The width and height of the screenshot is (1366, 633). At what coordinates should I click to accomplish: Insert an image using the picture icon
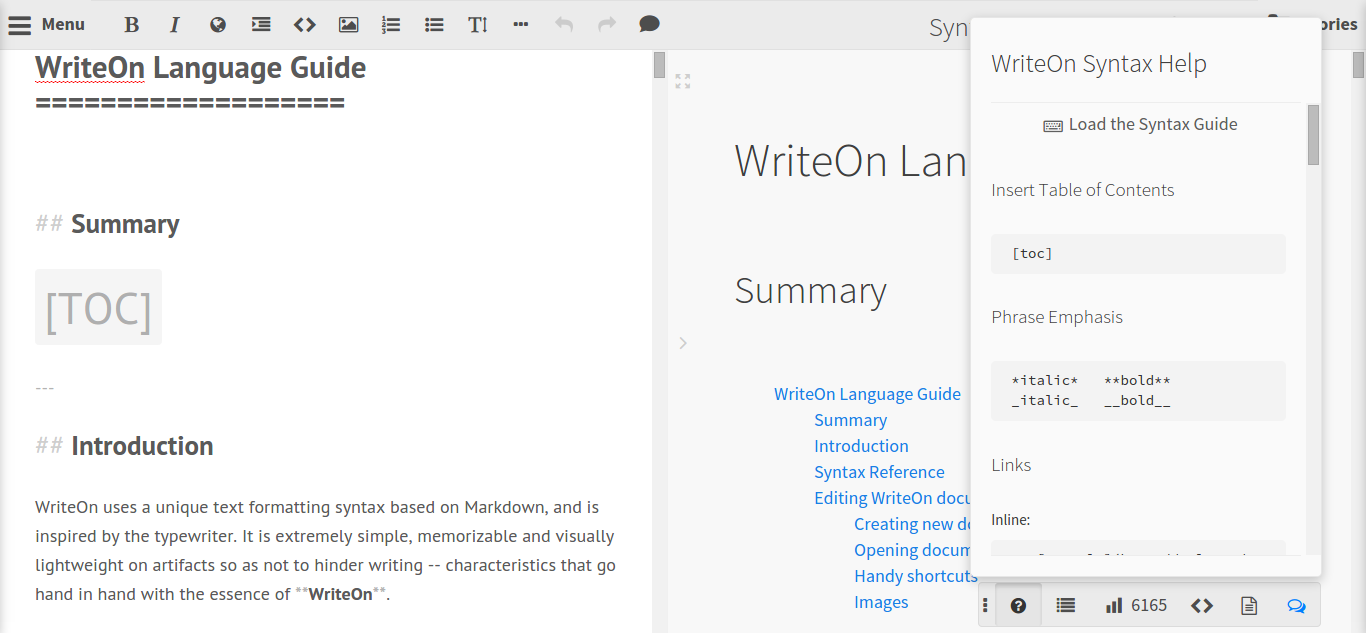(348, 25)
